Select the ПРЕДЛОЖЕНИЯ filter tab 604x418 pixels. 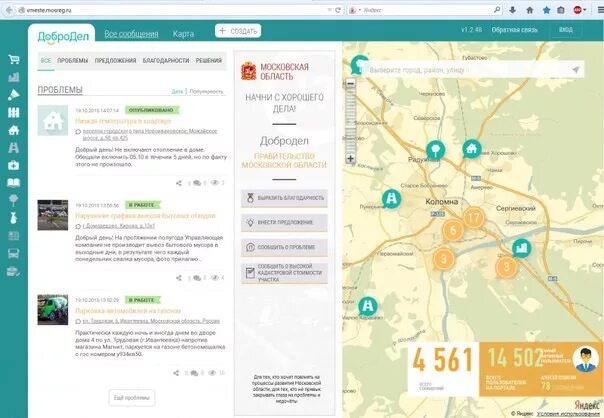(x=116, y=60)
